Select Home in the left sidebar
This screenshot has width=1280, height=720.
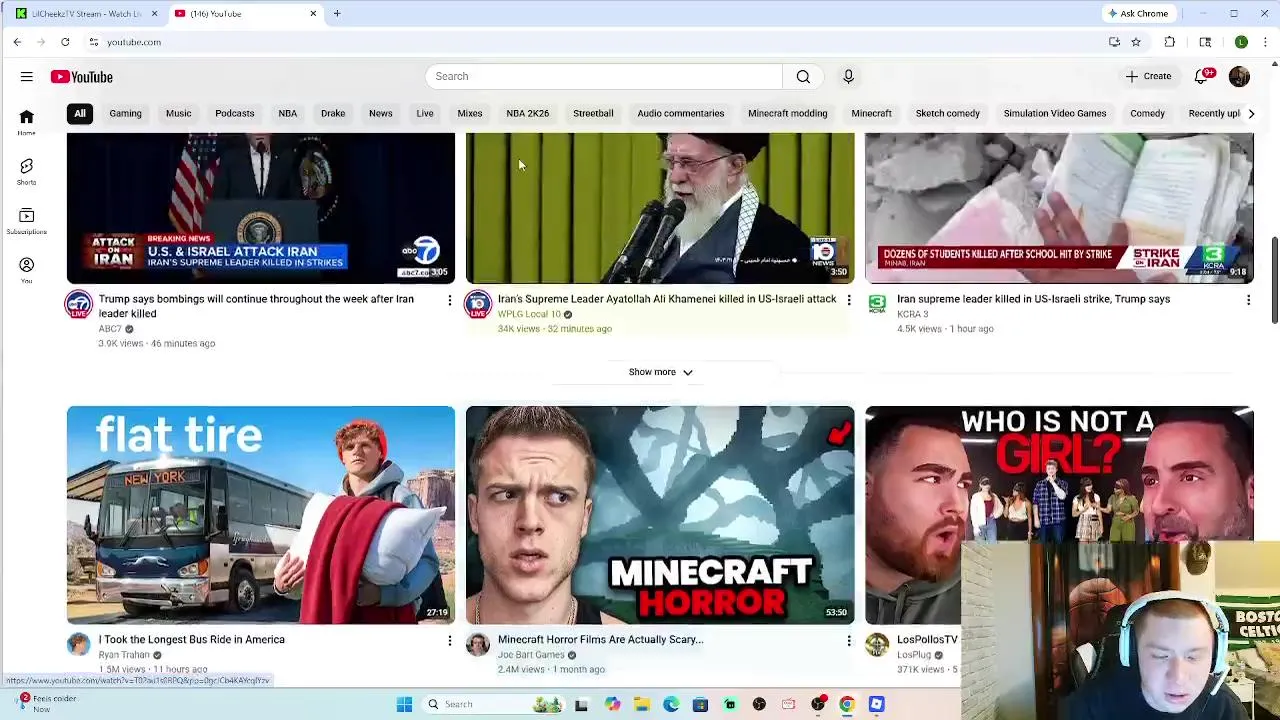pos(27,122)
